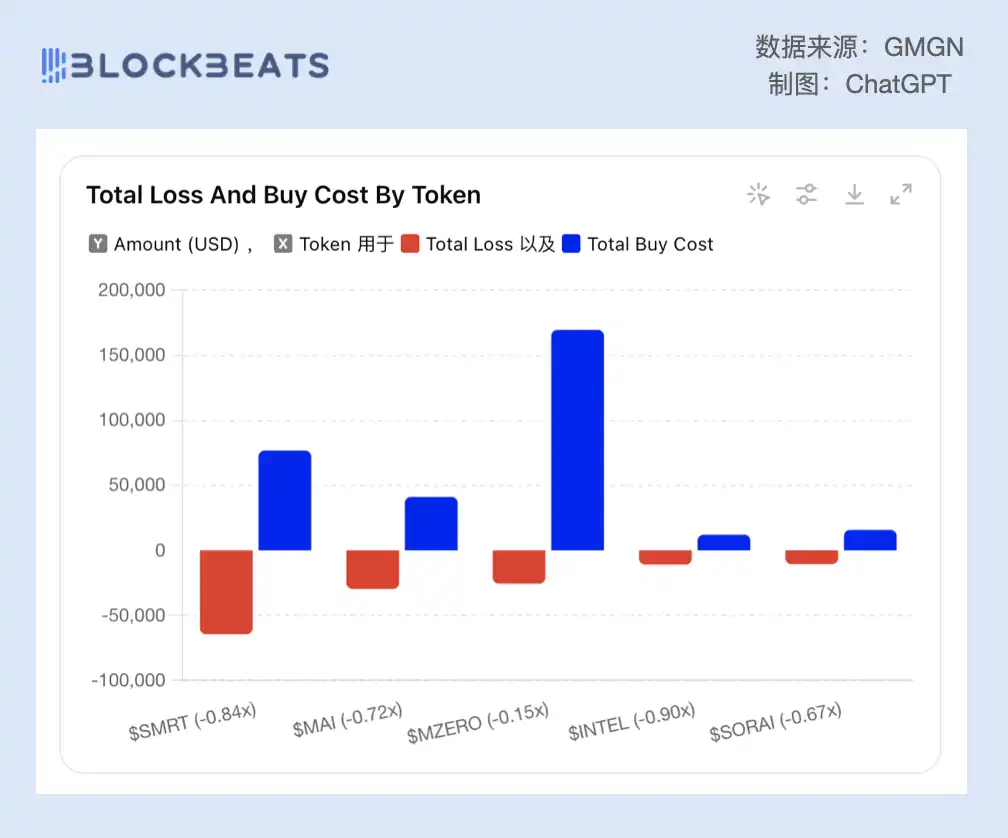1008x838 pixels.
Task: Toggle the red Total Loss legend swatch
Action: (410, 244)
